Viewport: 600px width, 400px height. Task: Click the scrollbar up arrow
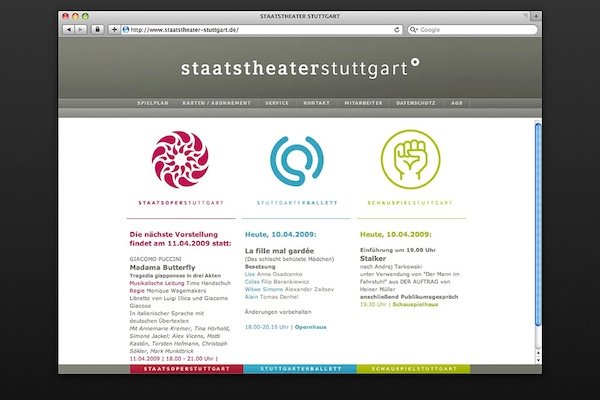(x=538, y=353)
